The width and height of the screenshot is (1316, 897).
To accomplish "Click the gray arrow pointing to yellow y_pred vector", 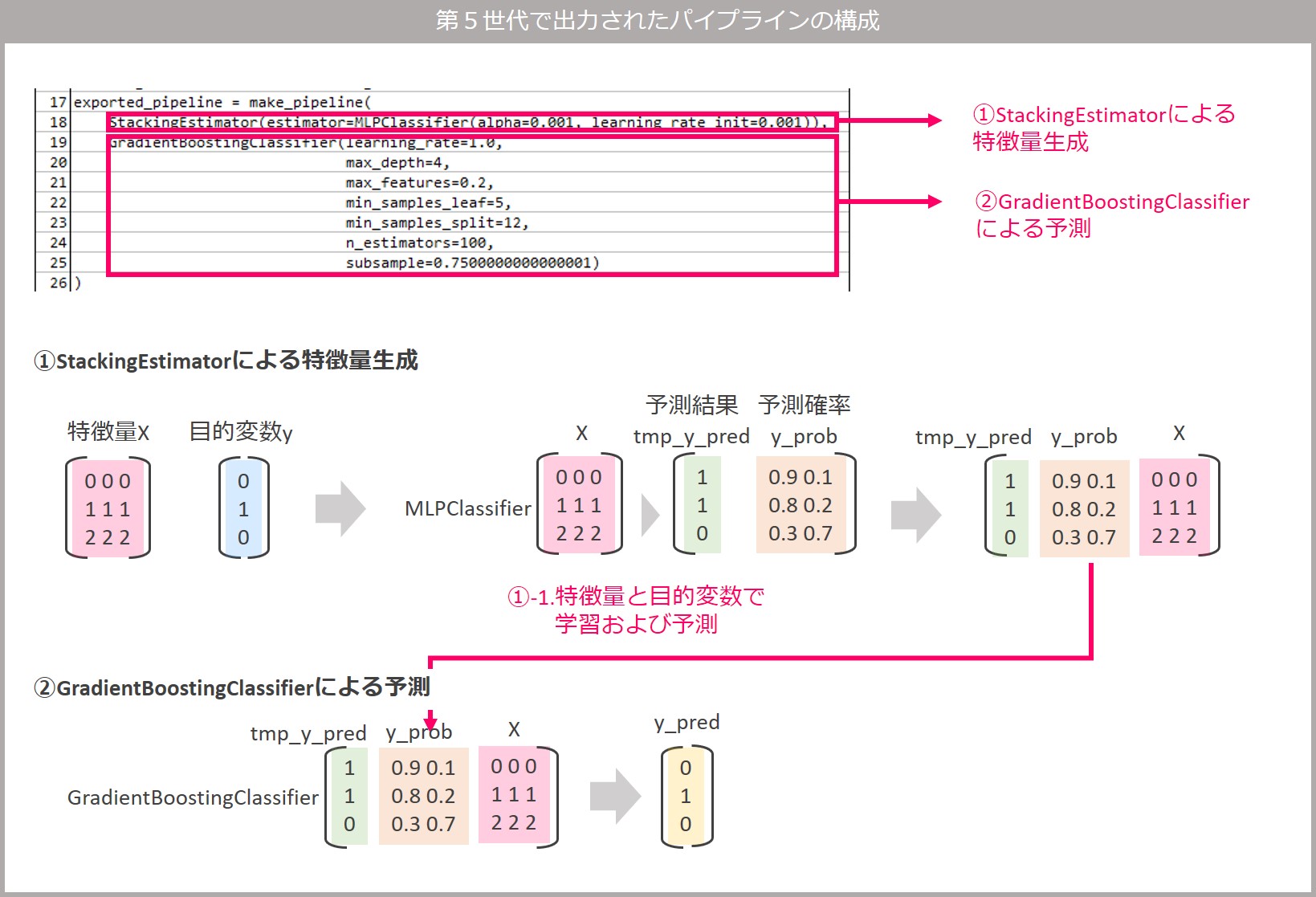I will pos(615,796).
